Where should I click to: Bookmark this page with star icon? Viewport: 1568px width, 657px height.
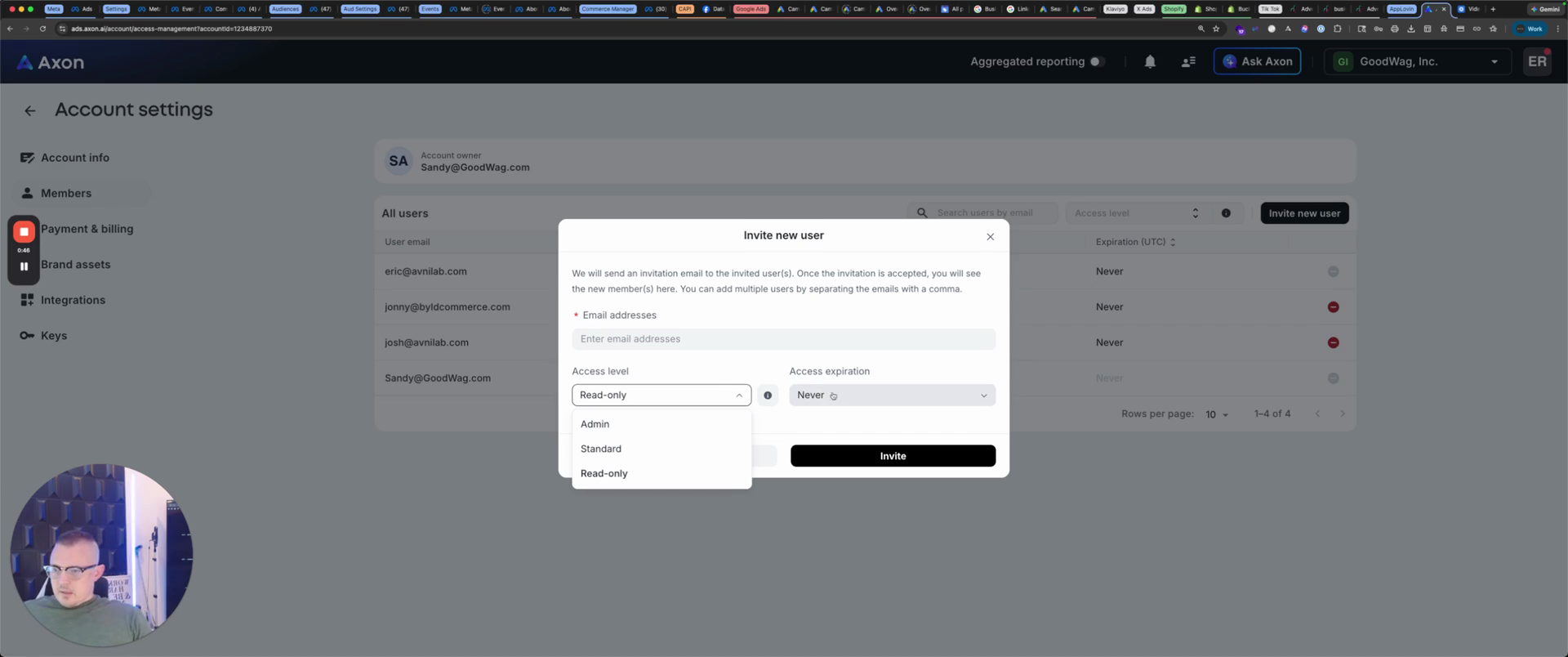[x=1216, y=29]
